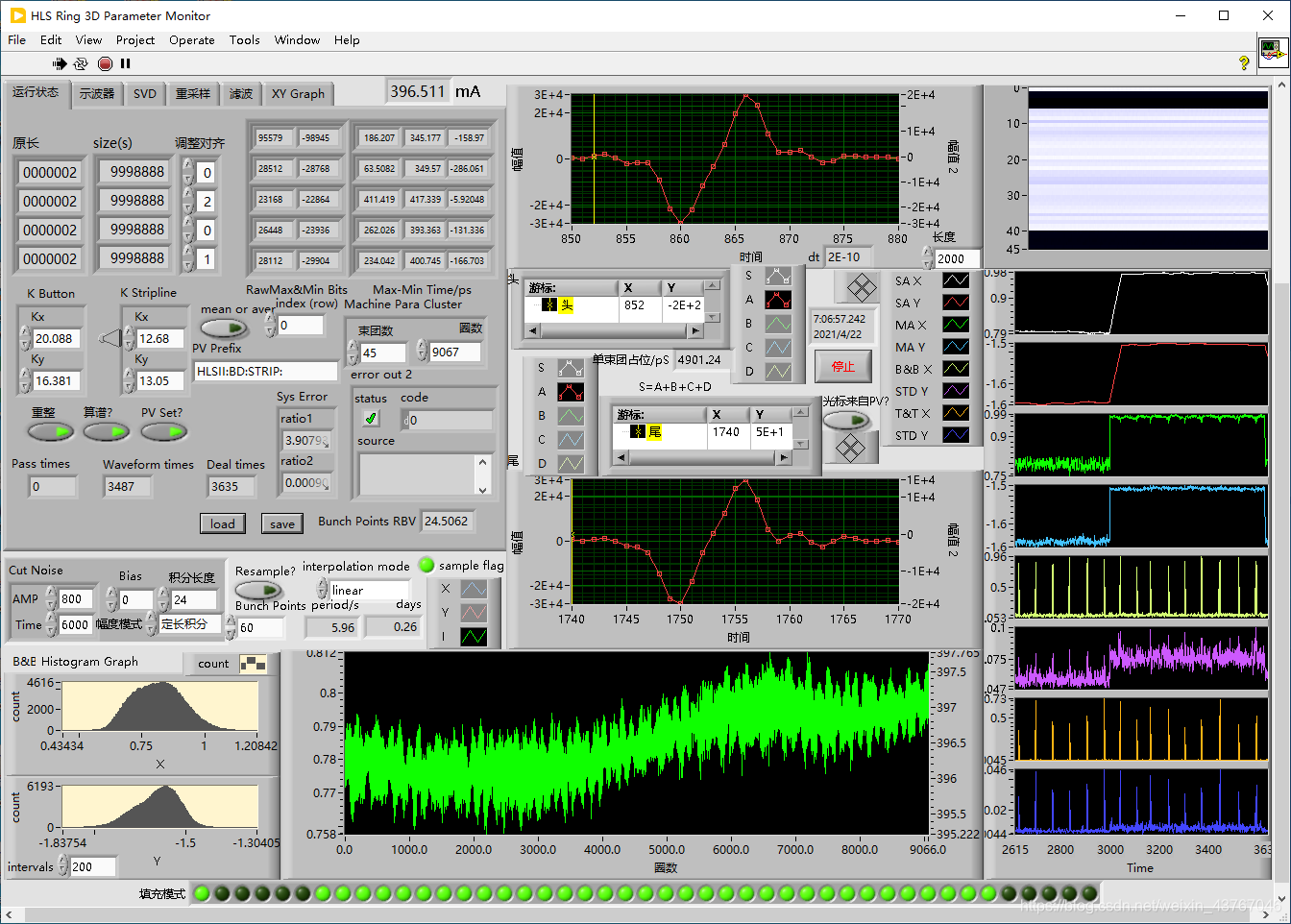Screen dimensions: 1291x924
Task: Click the cursor mover diamond above the timestamp
Action: click(x=861, y=287)
